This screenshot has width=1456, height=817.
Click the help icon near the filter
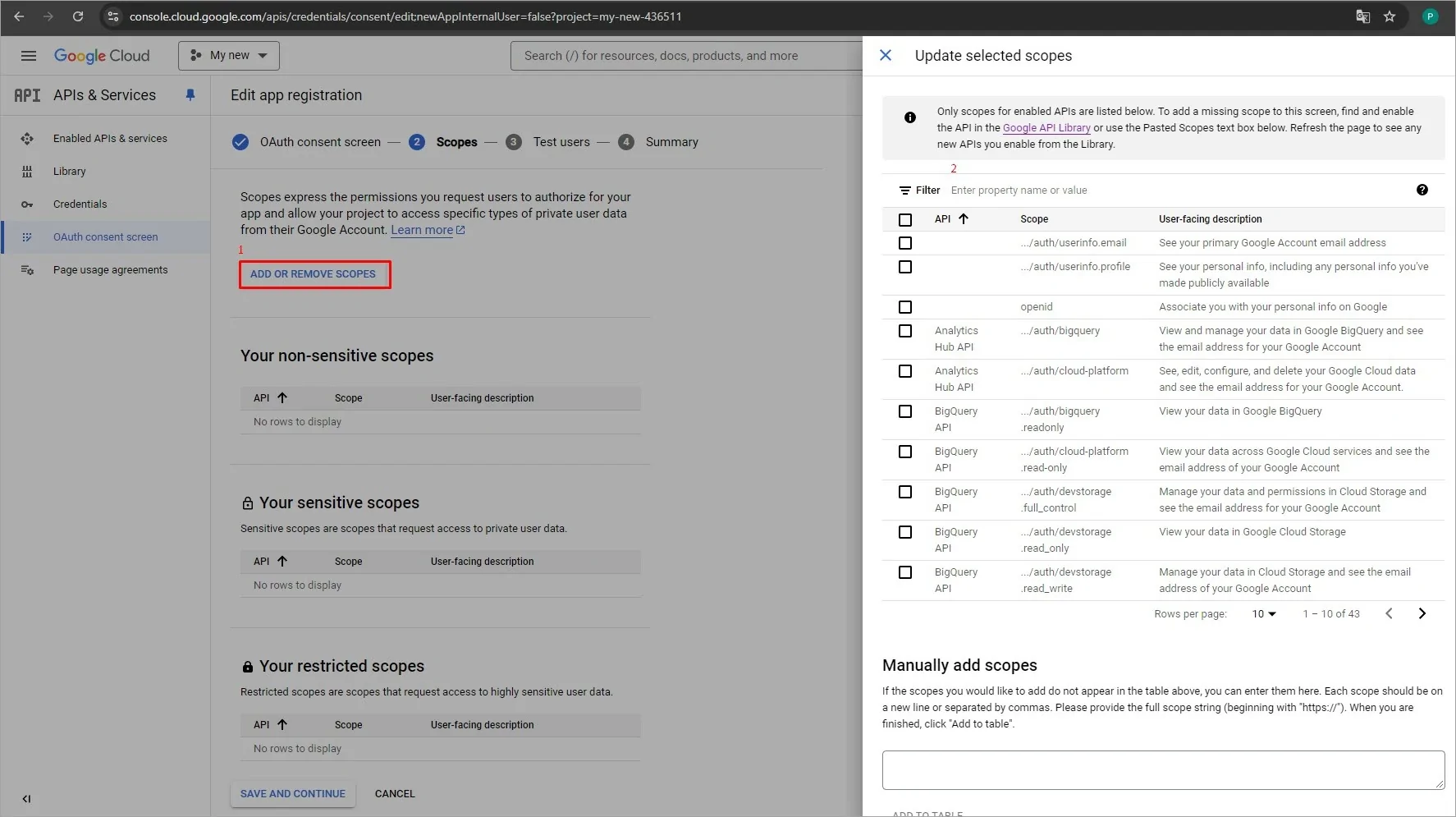1422,190
